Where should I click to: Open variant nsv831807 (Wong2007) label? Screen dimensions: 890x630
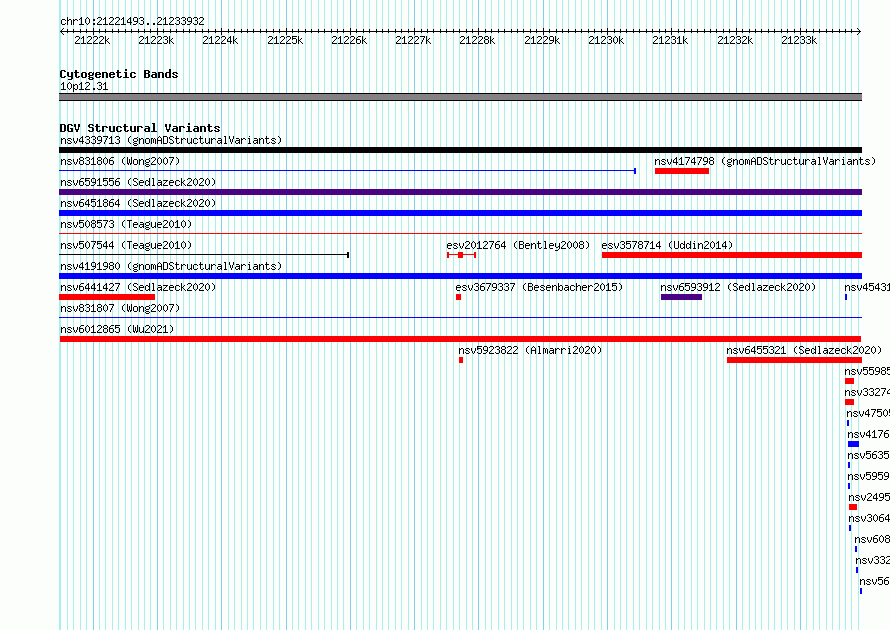click(120, 308)
